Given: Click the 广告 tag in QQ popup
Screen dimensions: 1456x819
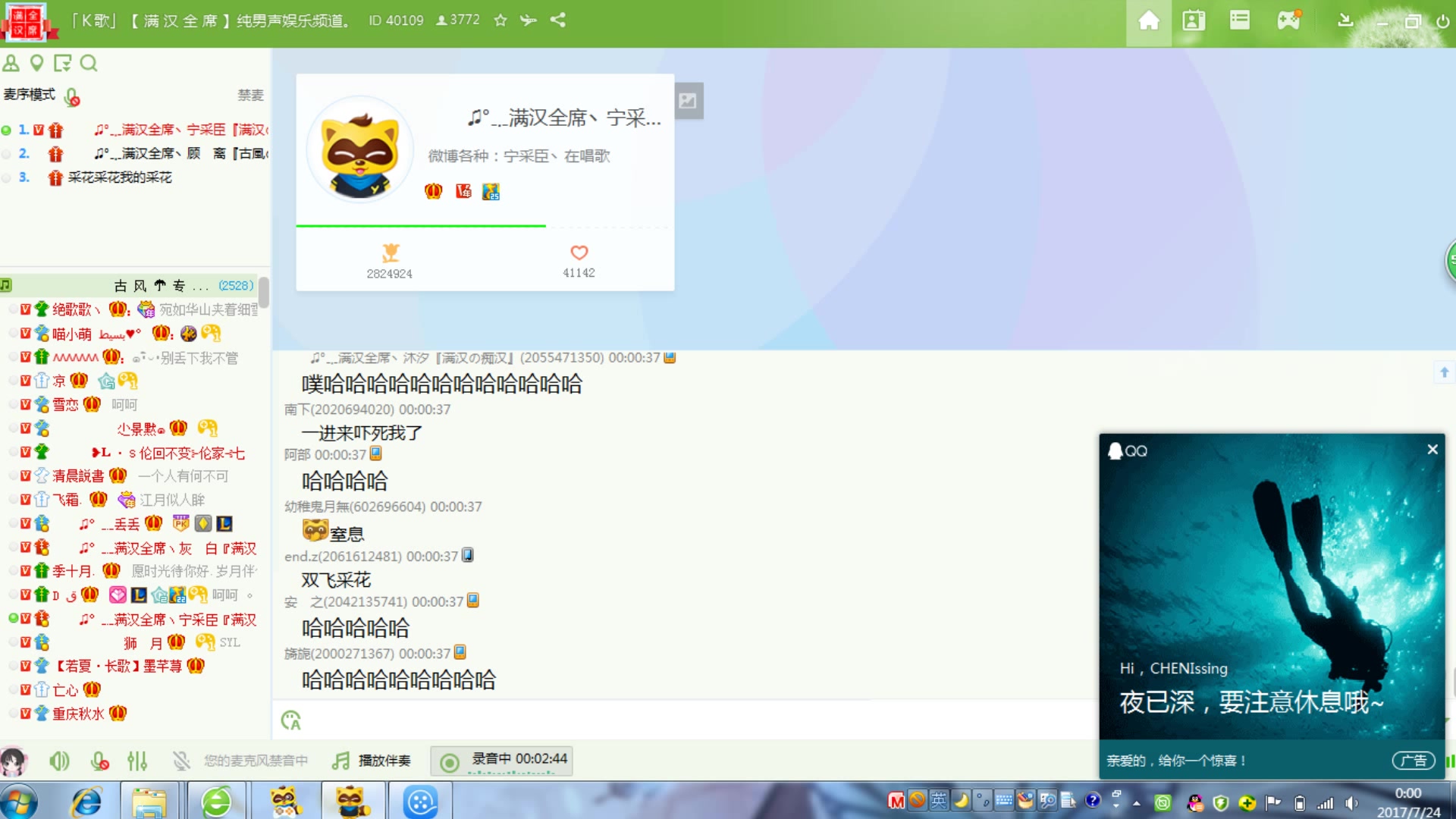Looking at the screenshot, I should (1414, 761).
